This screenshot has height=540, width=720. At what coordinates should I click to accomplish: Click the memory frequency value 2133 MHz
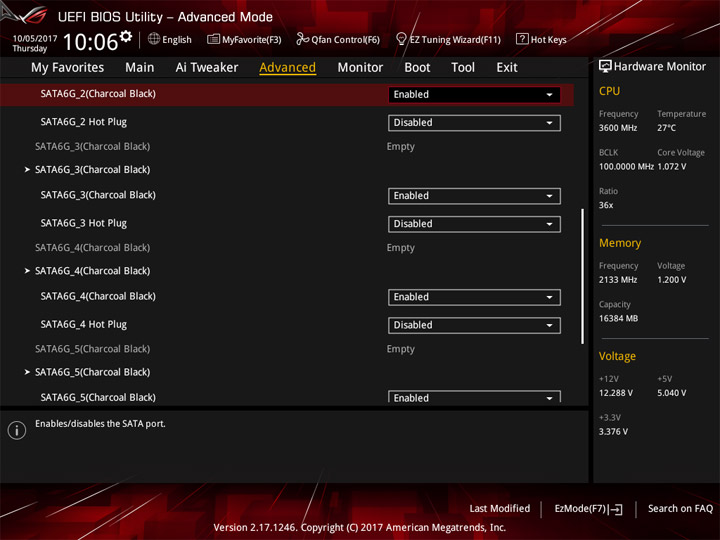click(x=618, y=280)
